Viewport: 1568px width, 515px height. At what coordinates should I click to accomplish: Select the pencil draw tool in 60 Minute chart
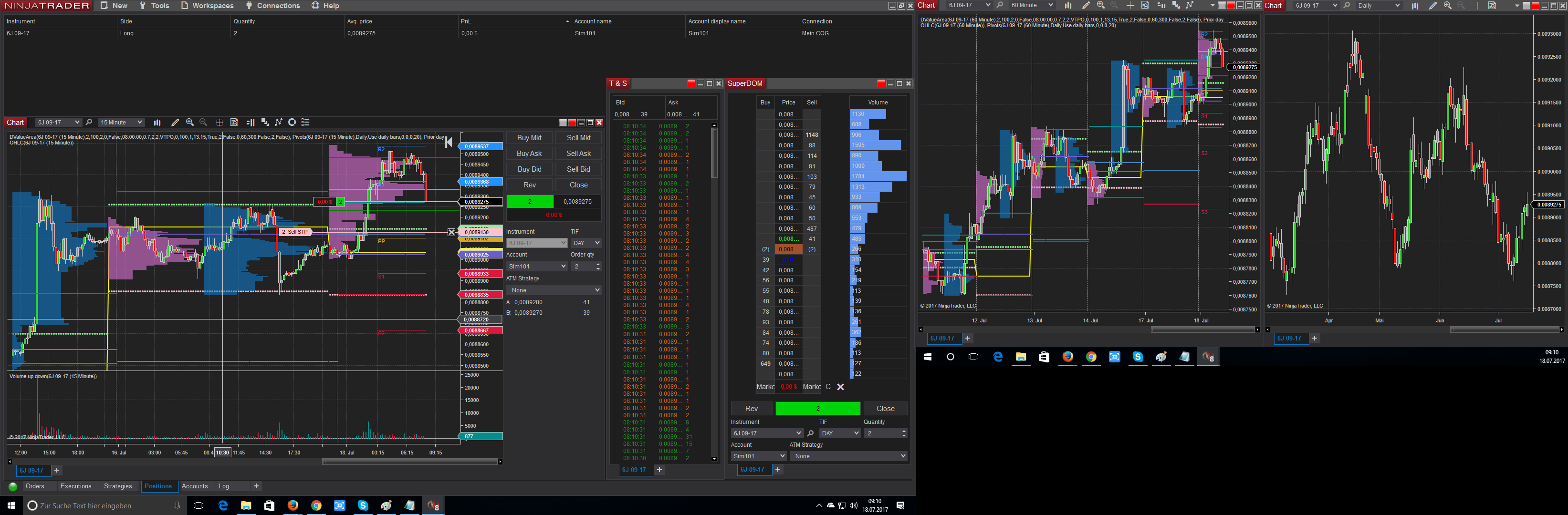[1085, 5]
